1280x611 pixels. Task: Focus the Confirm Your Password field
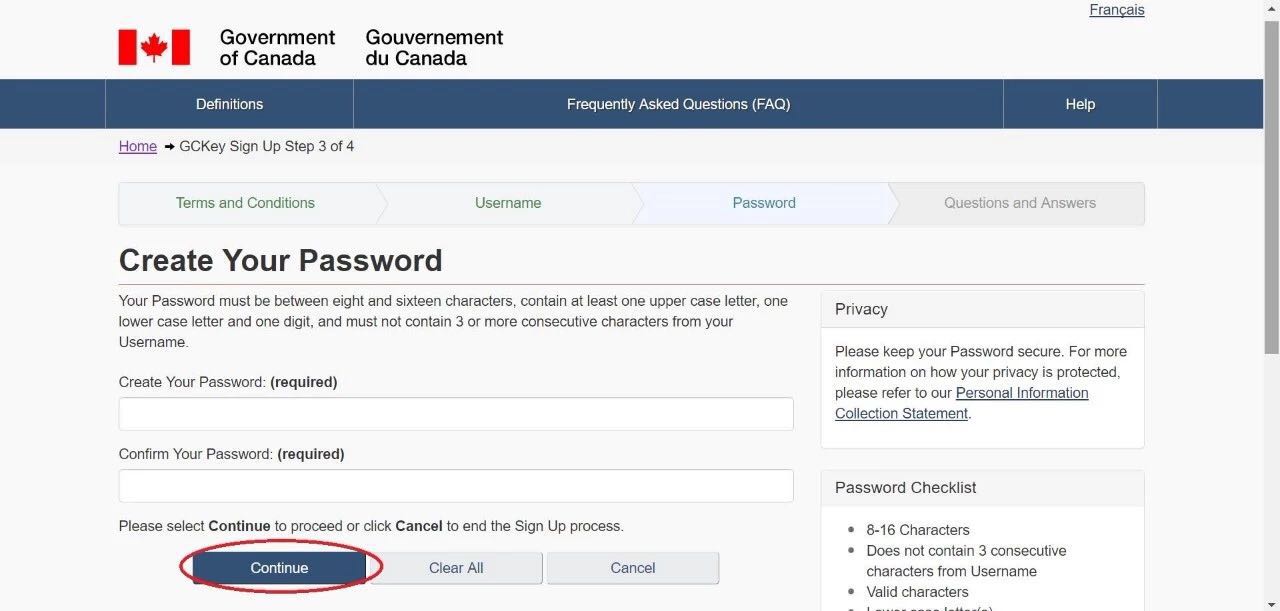pos(456,486)
